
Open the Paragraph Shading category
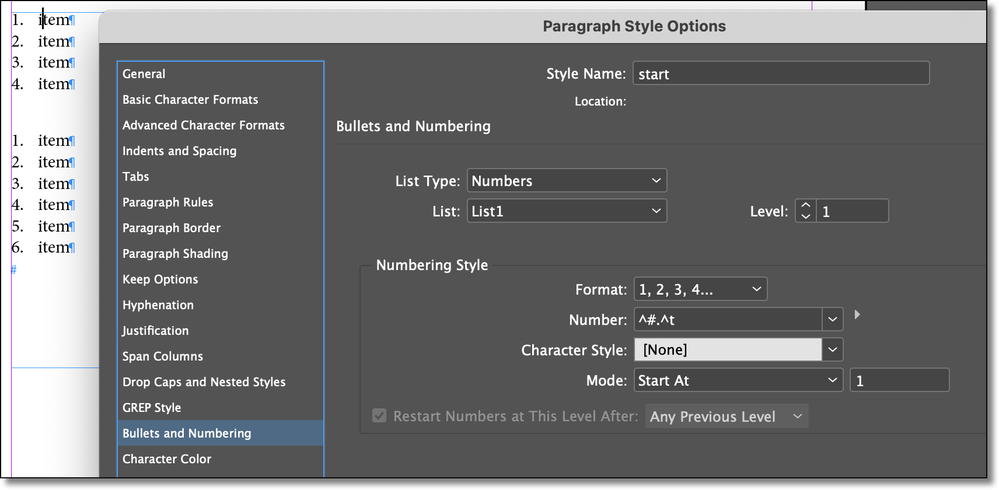(x=175, y=254)
